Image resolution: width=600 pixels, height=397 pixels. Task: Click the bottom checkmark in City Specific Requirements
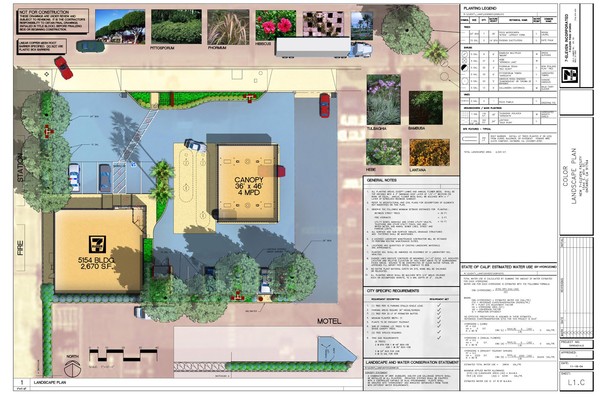[439, 338]
